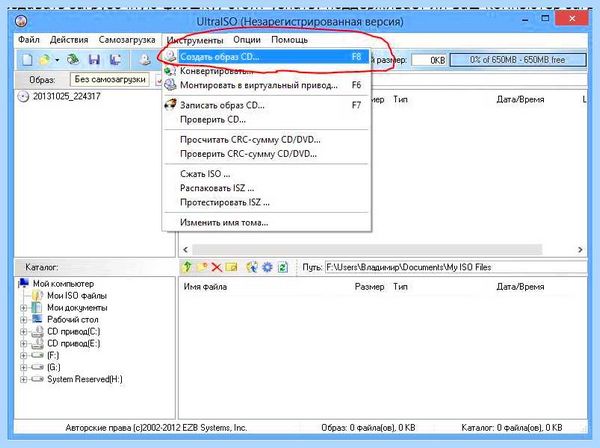The height and width of the screenshot is (448, 600).
Task: Click the Open file folder toolbar icon
Action: 45,60
